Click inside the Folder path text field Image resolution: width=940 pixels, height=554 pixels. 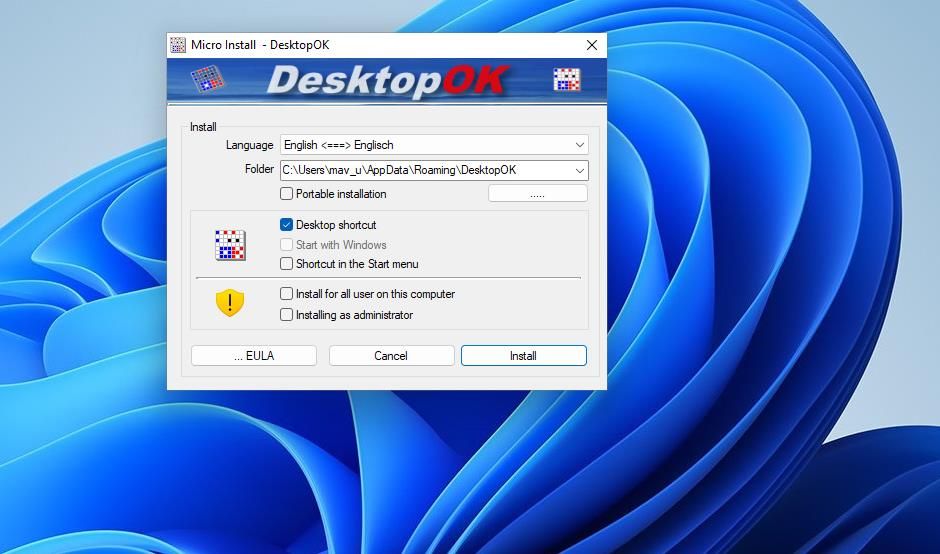(420, 170)
